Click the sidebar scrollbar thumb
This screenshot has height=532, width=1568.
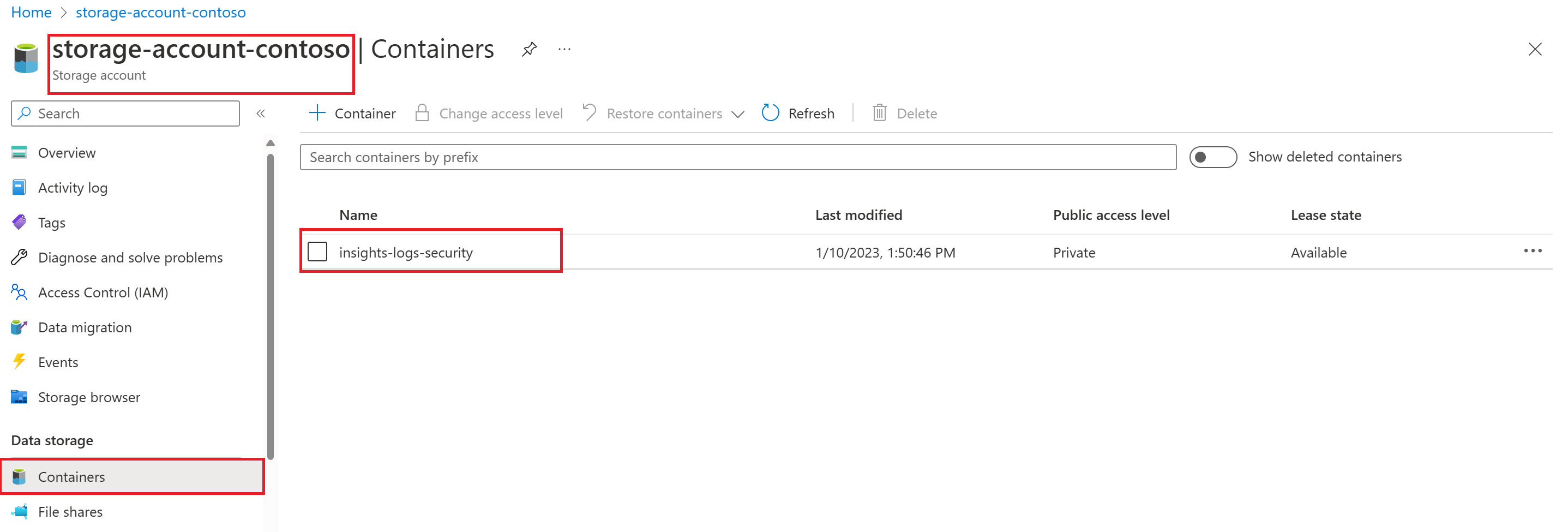pos(271,306)
